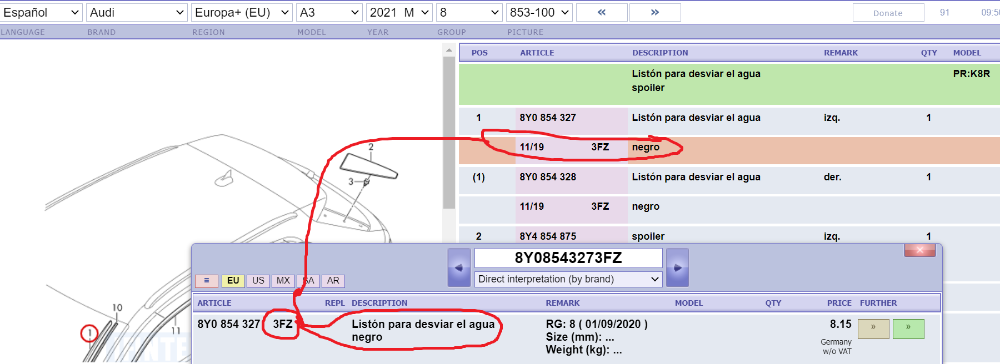The height and width of the screenshot is (364, 1000).
Task: Click the right arrow beside part number field
Action: tap(677, 268)
